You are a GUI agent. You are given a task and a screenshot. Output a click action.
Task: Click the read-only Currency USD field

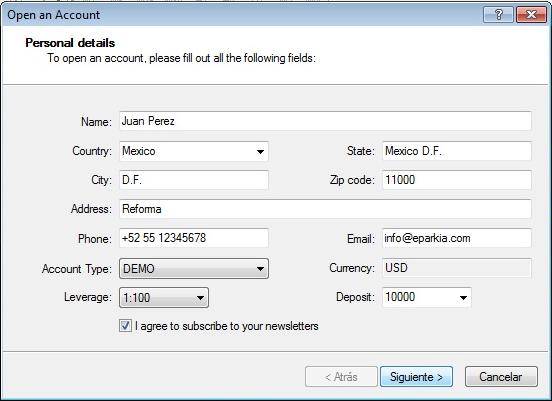457,268
